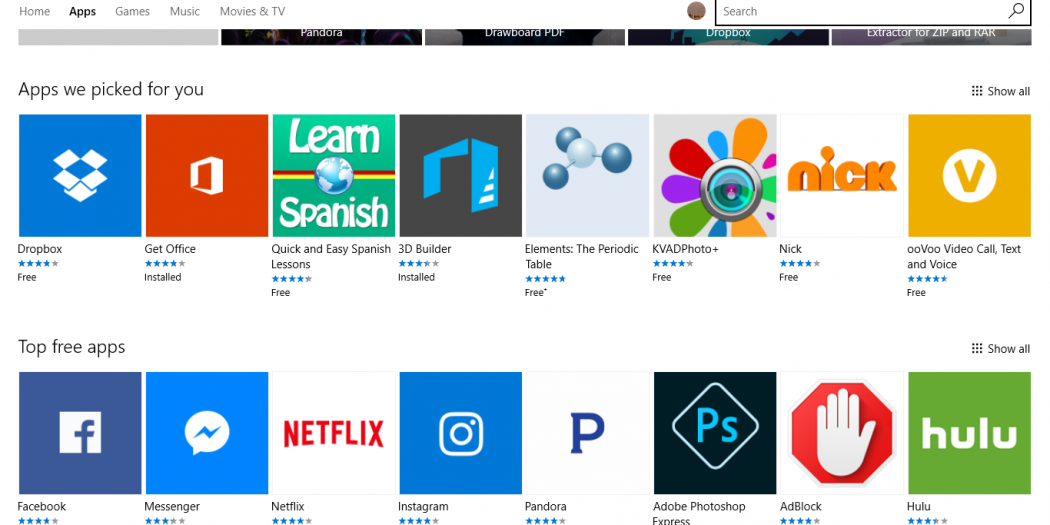Open the Hulu app tile
This screenshot has width=1050, height=525.
[x=970, y=433]
